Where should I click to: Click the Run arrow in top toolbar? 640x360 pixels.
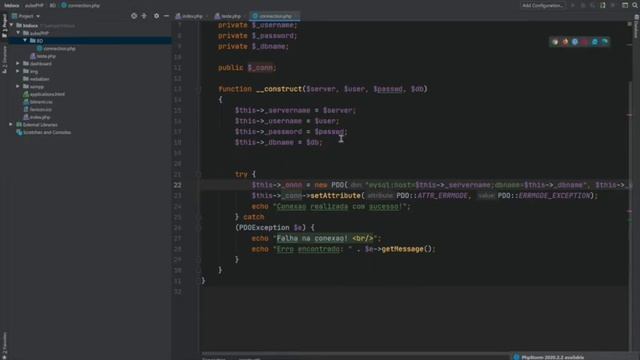[x=573, y=5]
